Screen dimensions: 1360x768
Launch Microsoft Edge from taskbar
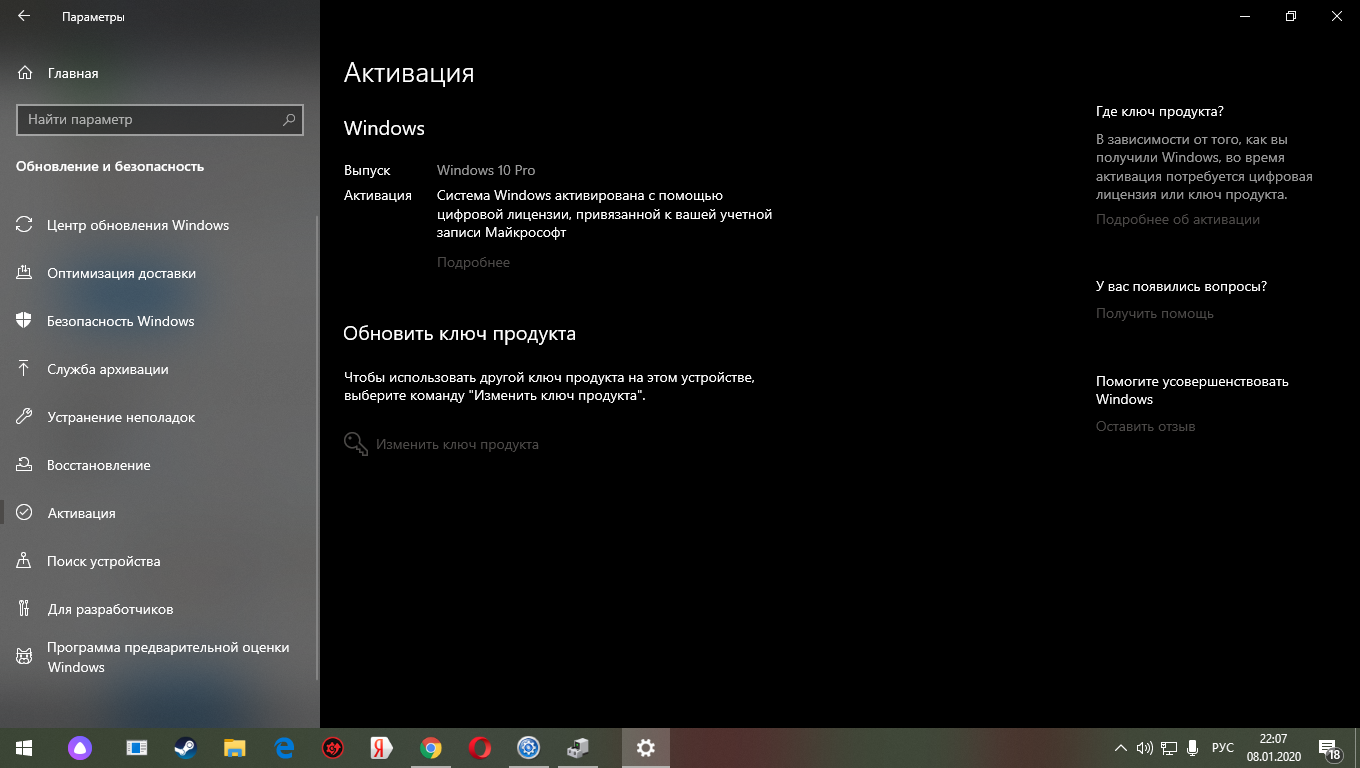point(284,748)
